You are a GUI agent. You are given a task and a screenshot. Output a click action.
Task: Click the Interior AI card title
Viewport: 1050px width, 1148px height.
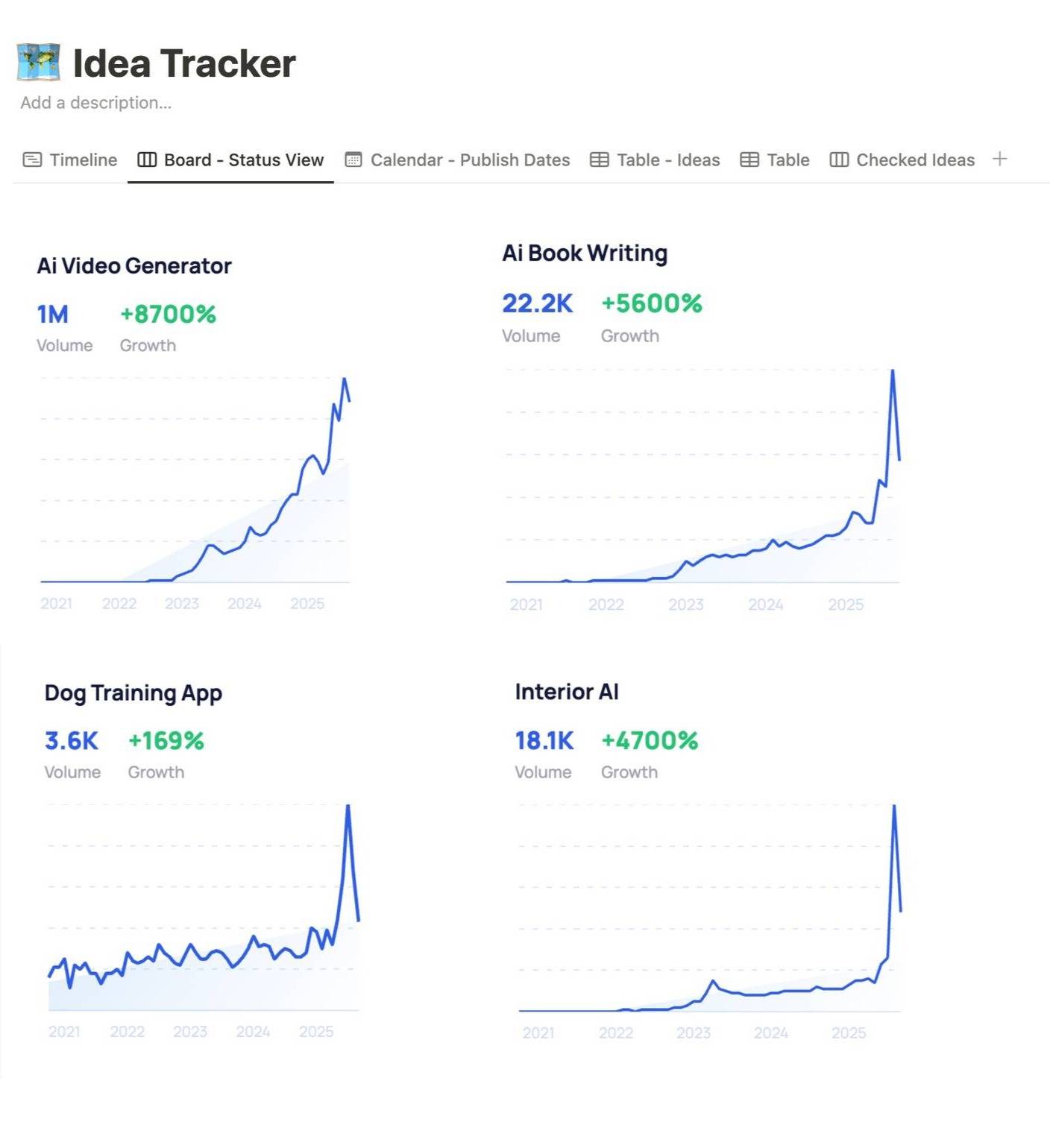click(x=567, y=692)
